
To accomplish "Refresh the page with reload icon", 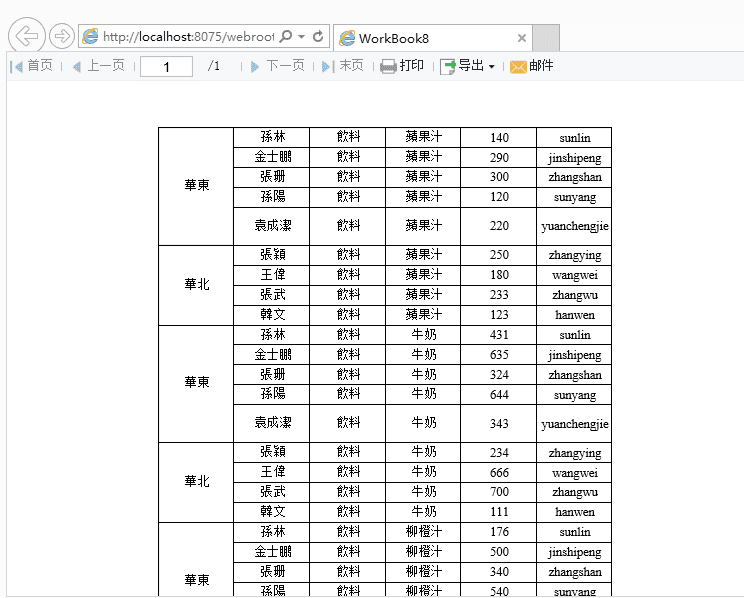I will [x=318, y=37].
